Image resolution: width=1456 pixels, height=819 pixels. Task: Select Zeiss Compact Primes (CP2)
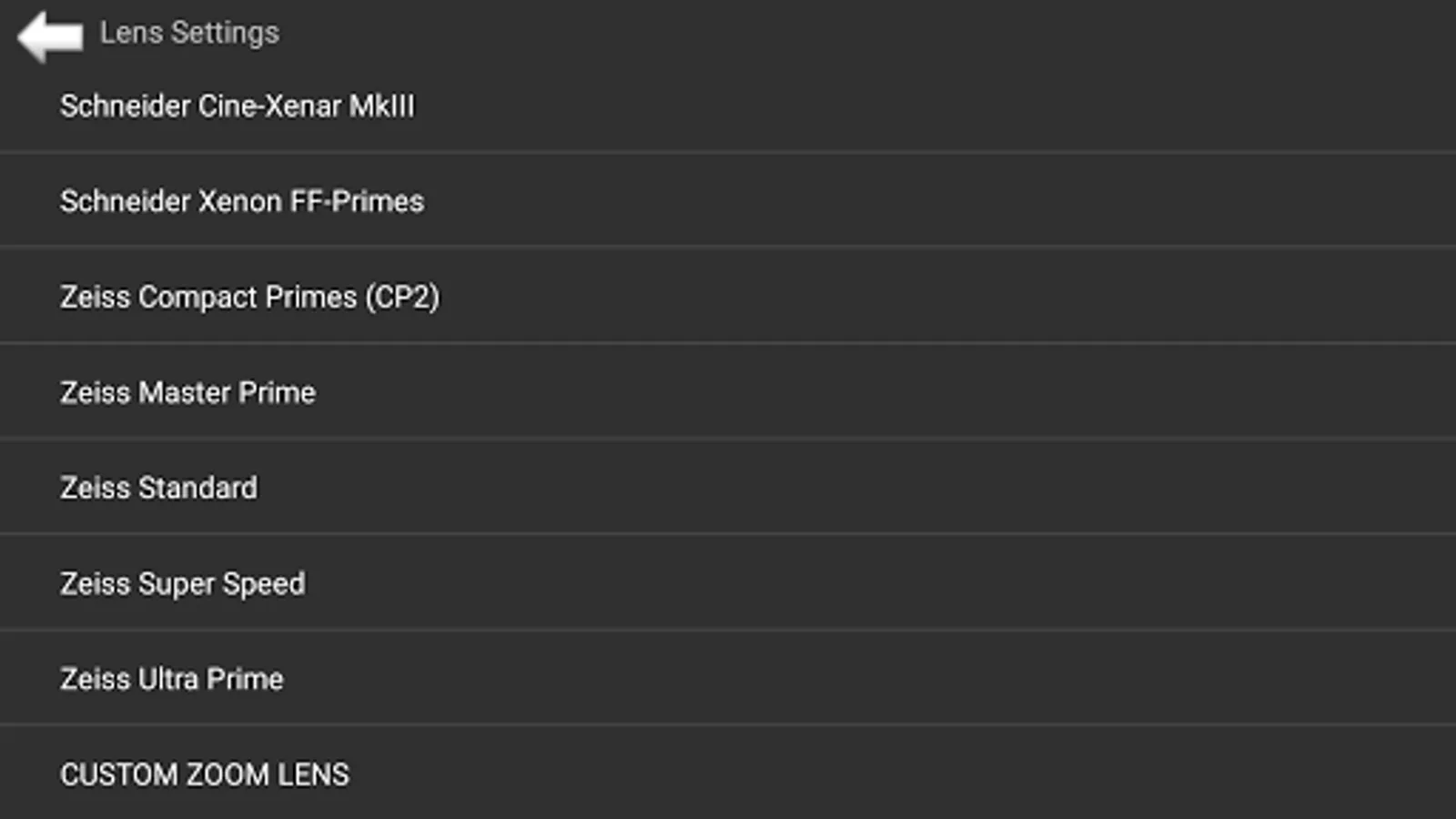pyautogui.click(x=249, y=298)
